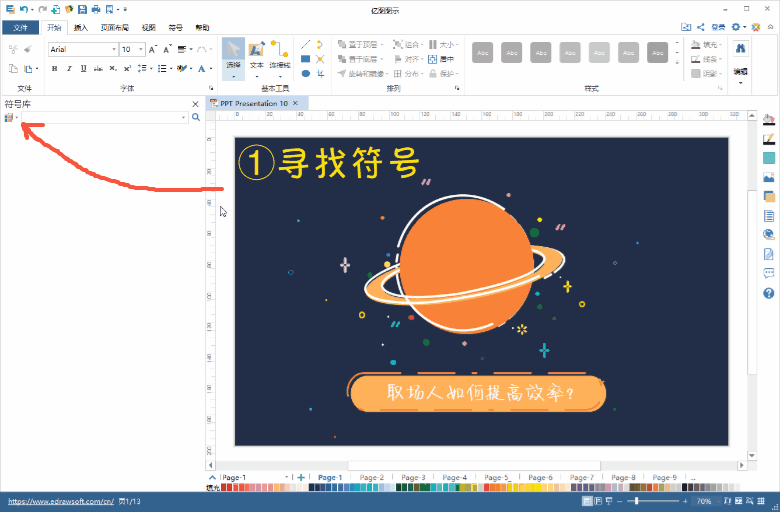Viewport: 780px width, 512px height.
Task: Toggle Subscript formatting
Action: pos(113,69)
